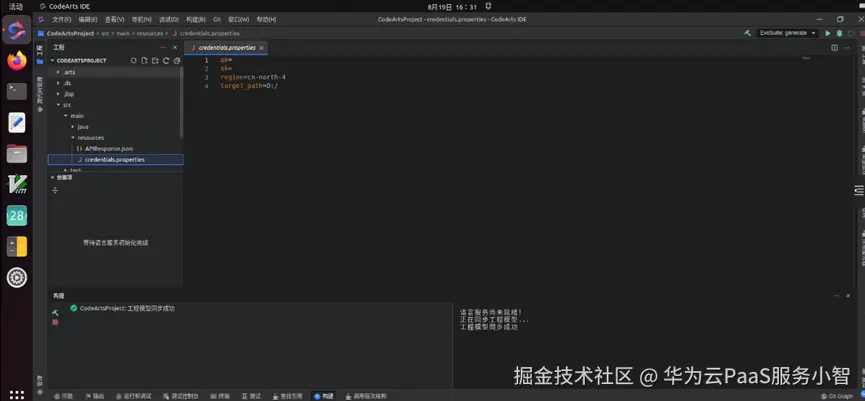Close the credentials.properties editor tab

(261, 48)
